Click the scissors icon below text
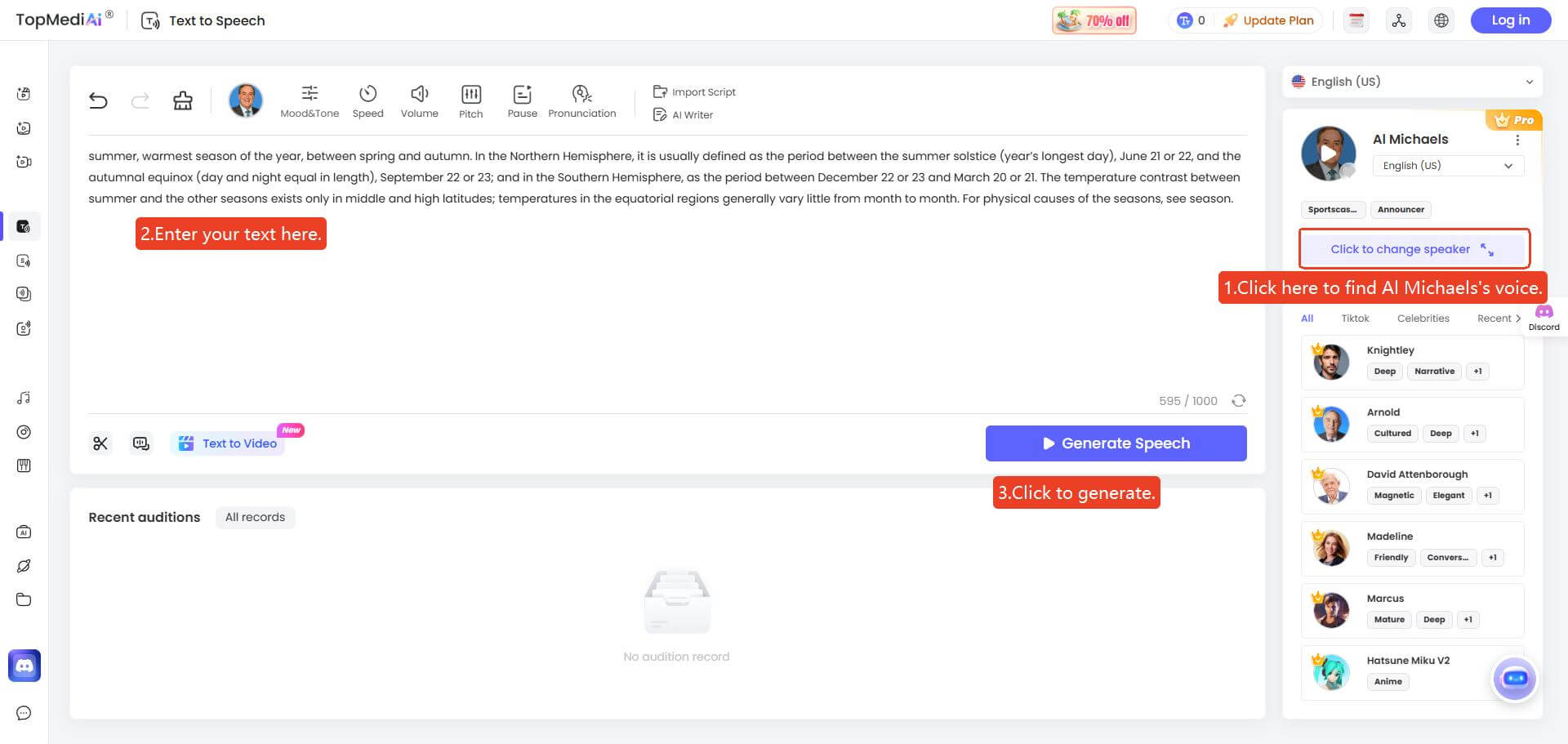 [x=100, y=443]
